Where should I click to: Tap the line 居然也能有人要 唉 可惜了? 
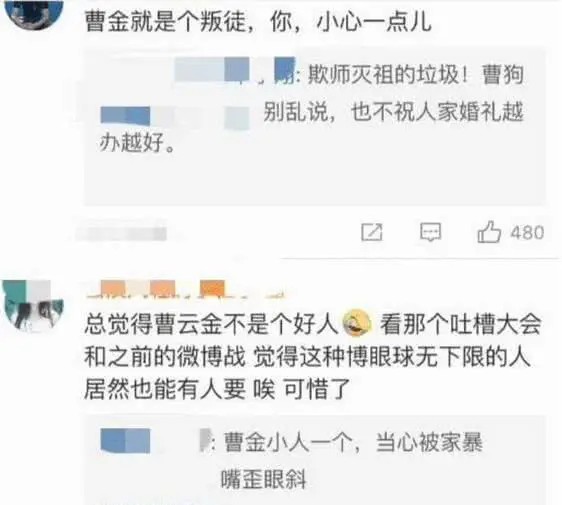(x=217, y=389)
